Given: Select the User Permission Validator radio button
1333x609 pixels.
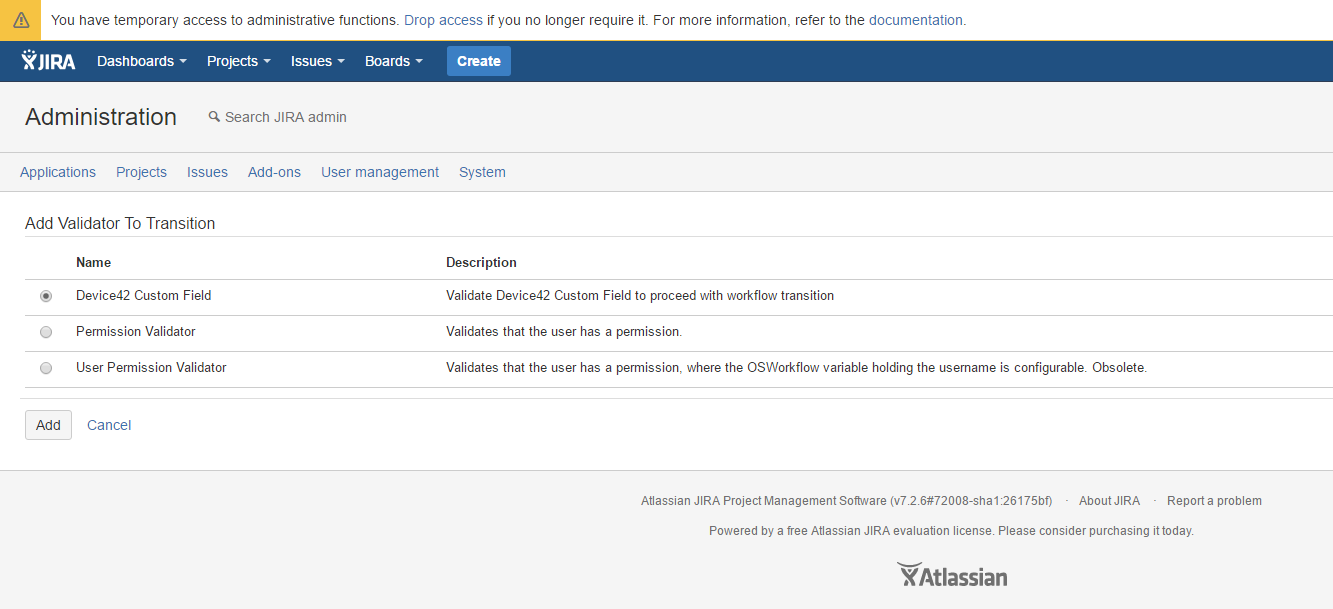Looking at the screenshot, I should point(46,368).
